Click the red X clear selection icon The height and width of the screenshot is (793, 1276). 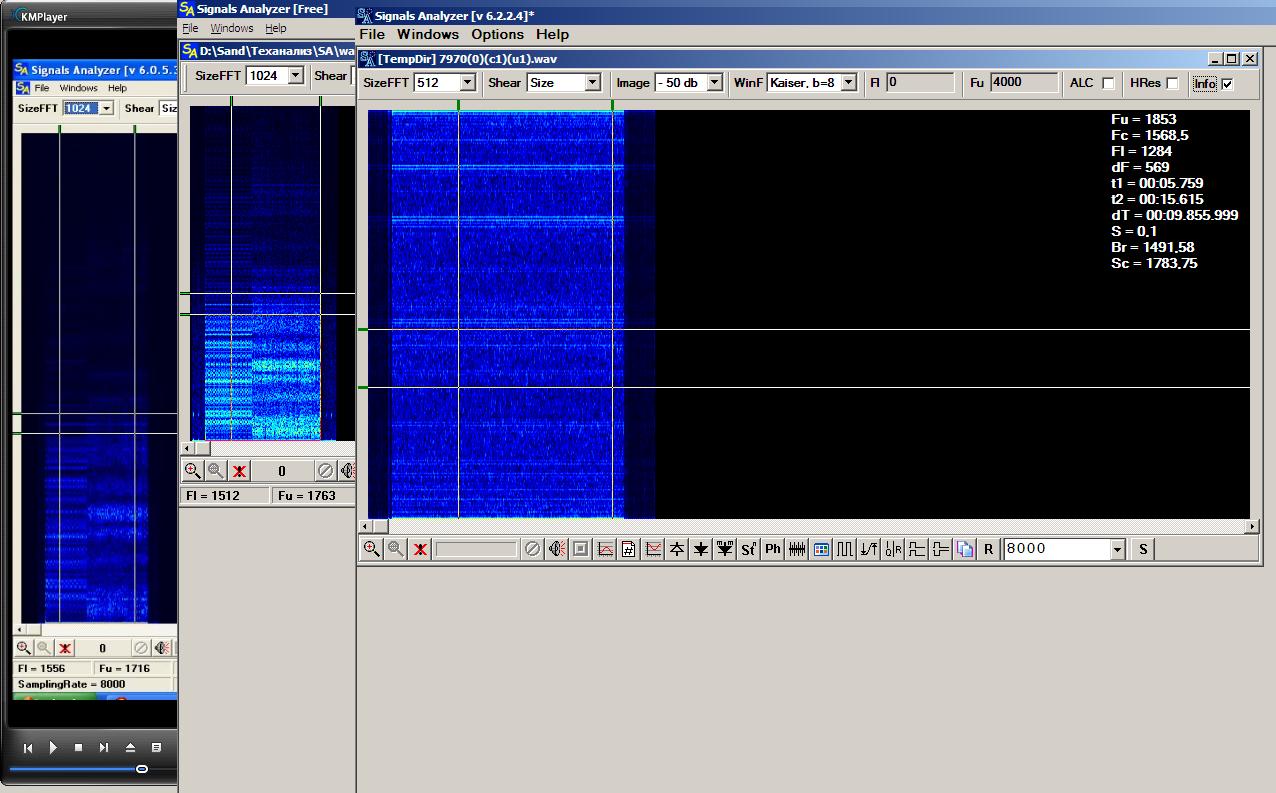point(421,549)
